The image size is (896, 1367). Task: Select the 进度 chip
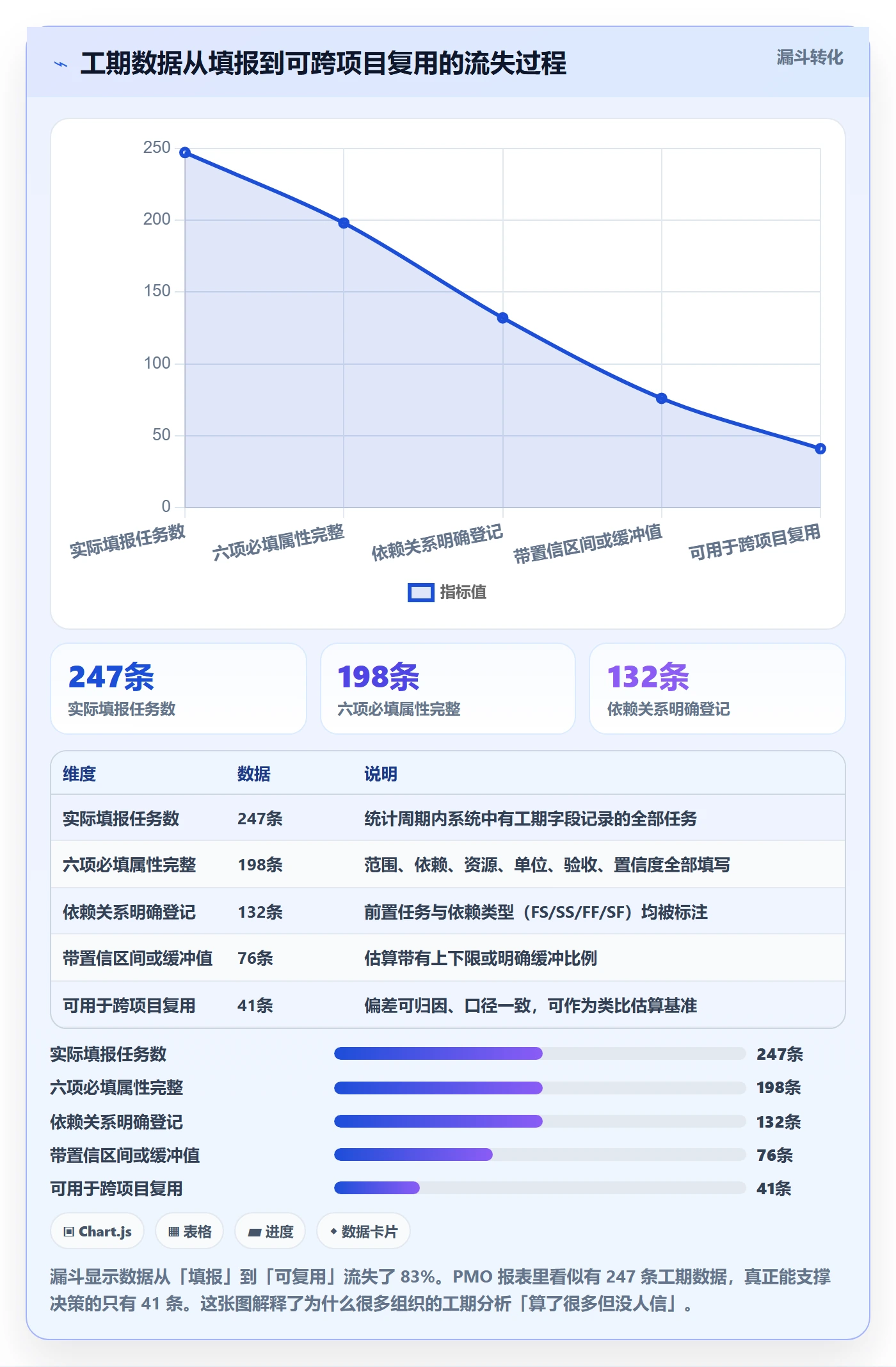pos(270,1231)
